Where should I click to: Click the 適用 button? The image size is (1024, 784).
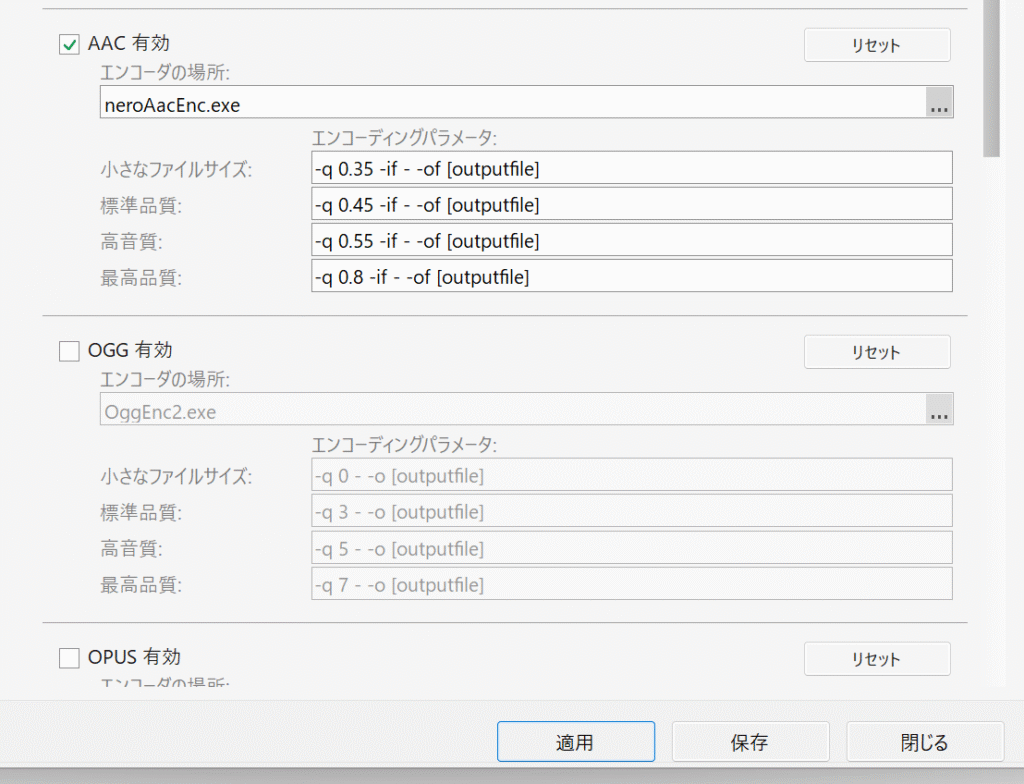[x=575, y=743]
